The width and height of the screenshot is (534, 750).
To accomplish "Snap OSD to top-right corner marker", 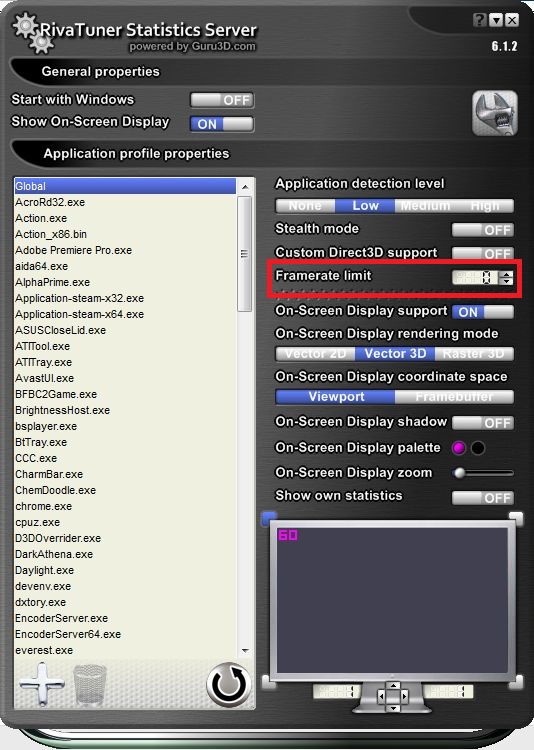I will point(516,518).
